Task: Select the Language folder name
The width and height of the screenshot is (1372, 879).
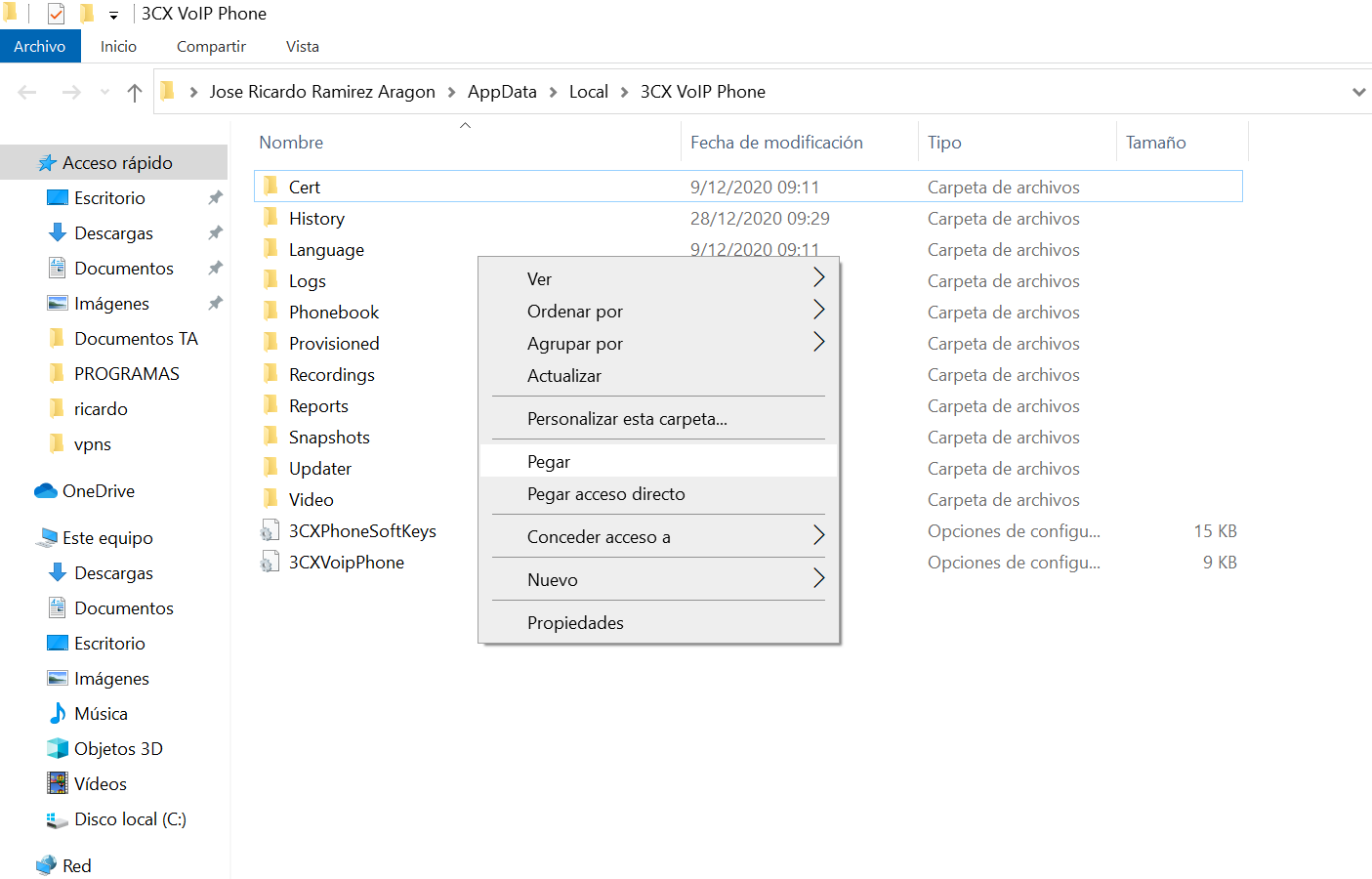Action: 326,250
